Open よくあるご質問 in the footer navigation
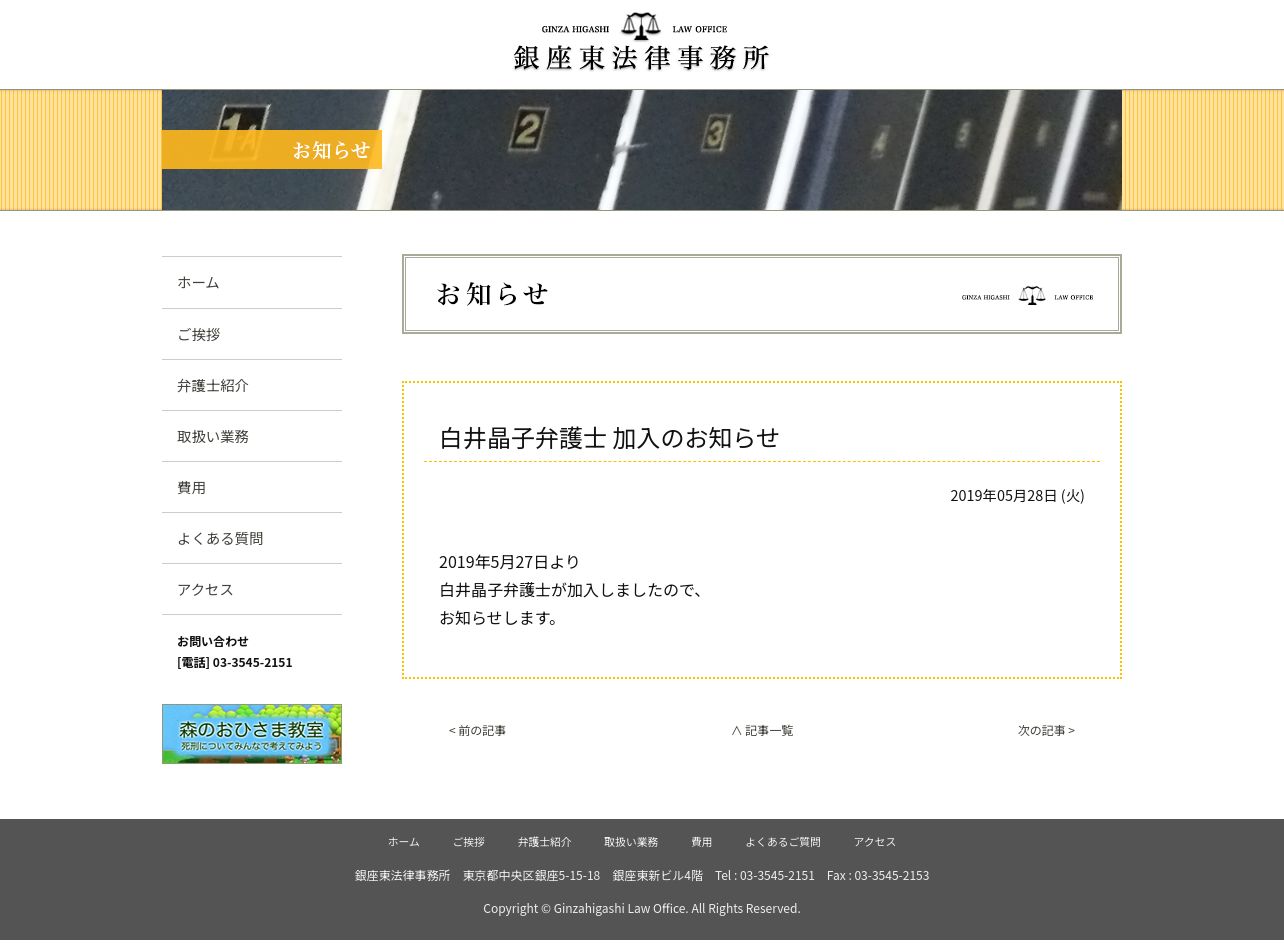The height and width of the screenshot is (944, 1284). 783,842
